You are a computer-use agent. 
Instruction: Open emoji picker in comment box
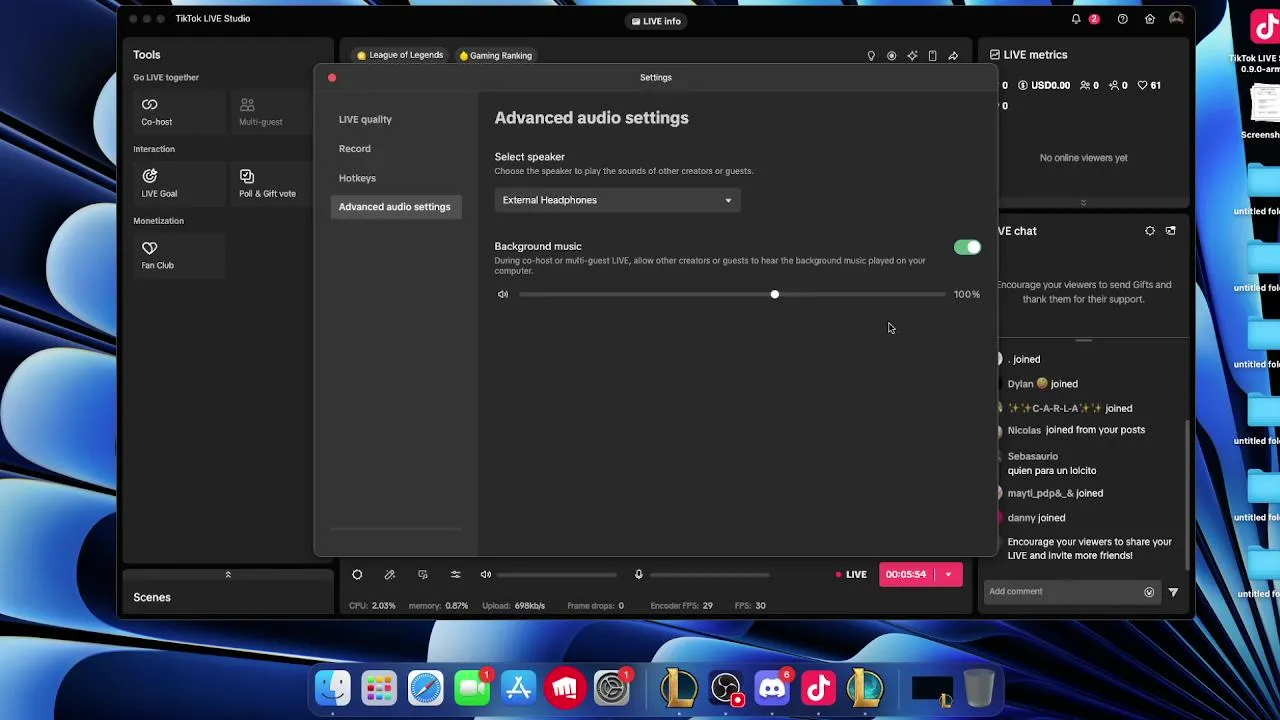tap(1149, 592)
